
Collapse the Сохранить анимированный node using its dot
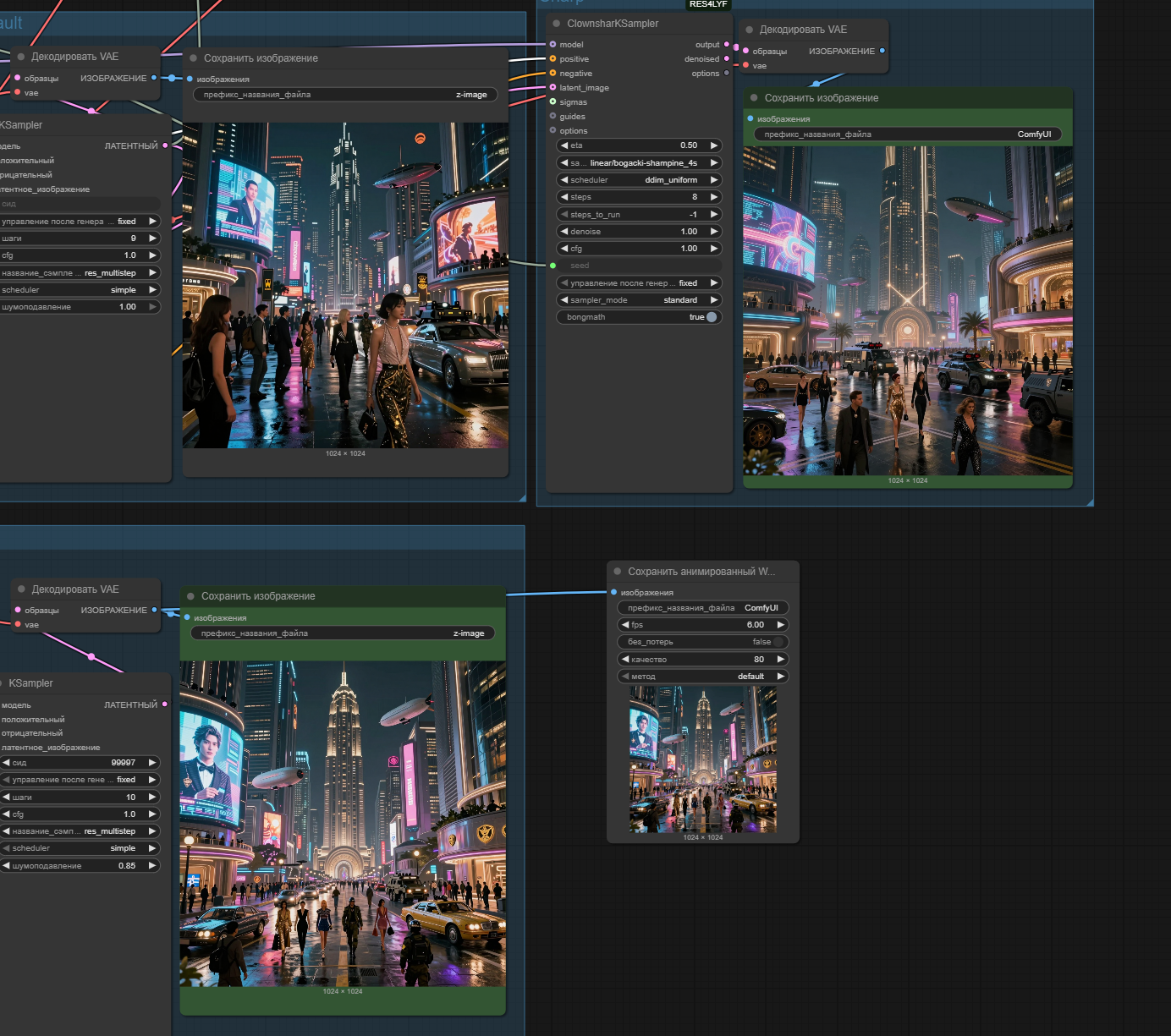pyautogui.click(x=618, y=572)
